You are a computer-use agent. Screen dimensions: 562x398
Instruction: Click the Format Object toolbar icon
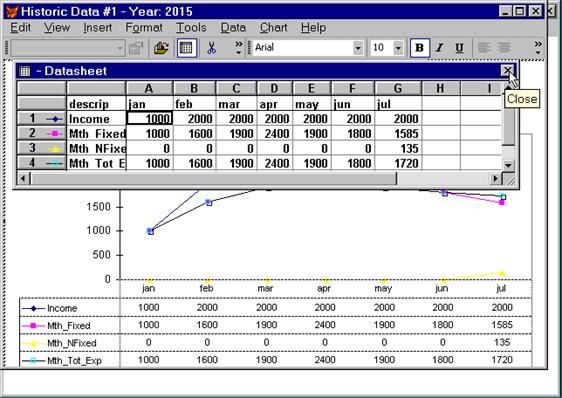tap(136, 48)
